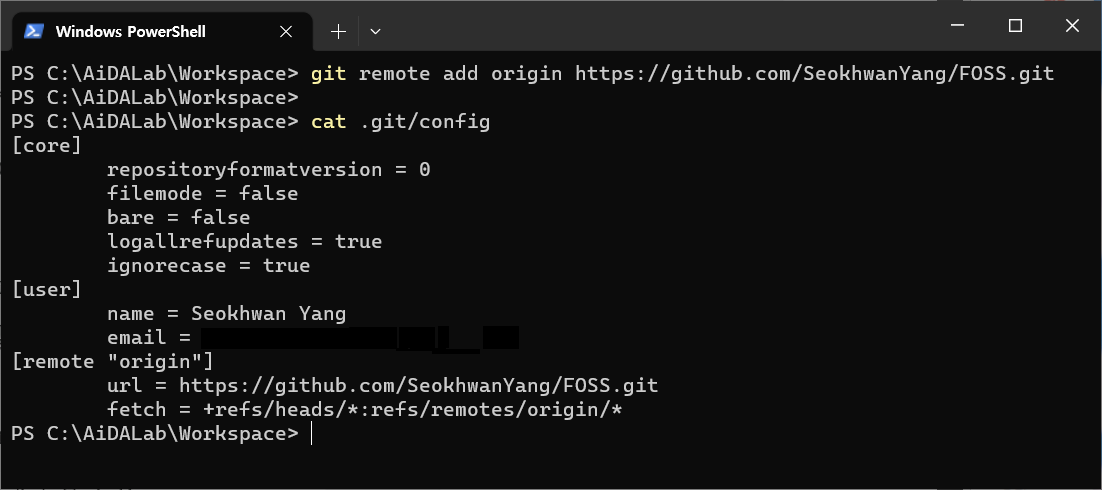Click the [core] section header

point(46,146)
